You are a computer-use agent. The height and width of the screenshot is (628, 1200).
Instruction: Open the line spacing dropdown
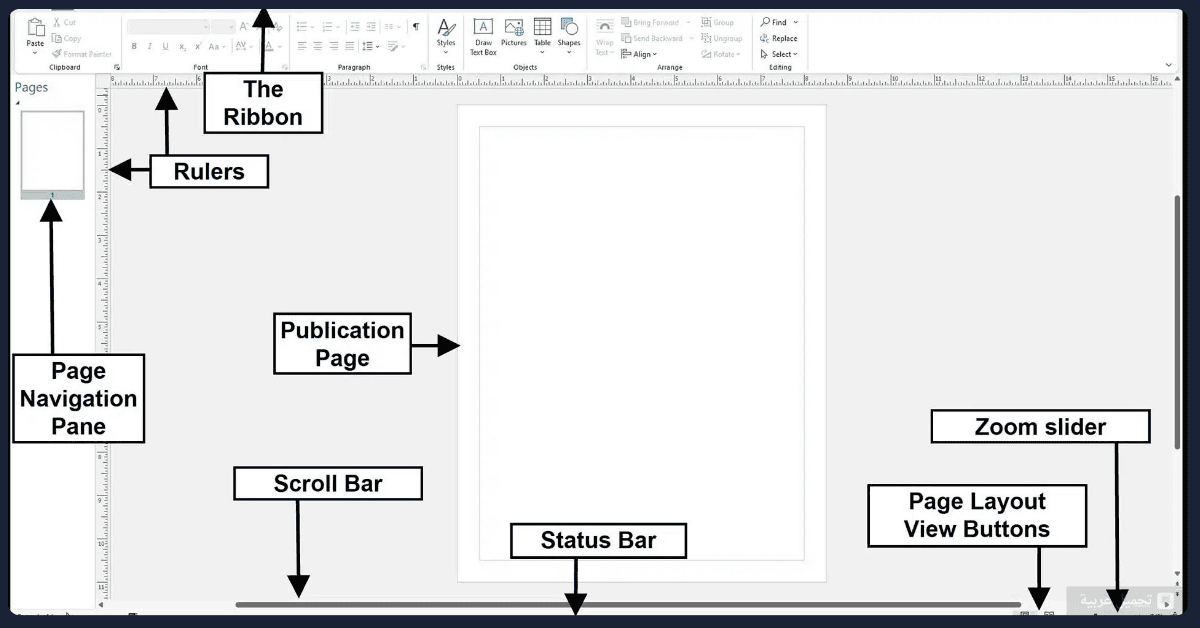tap(370, 46)
